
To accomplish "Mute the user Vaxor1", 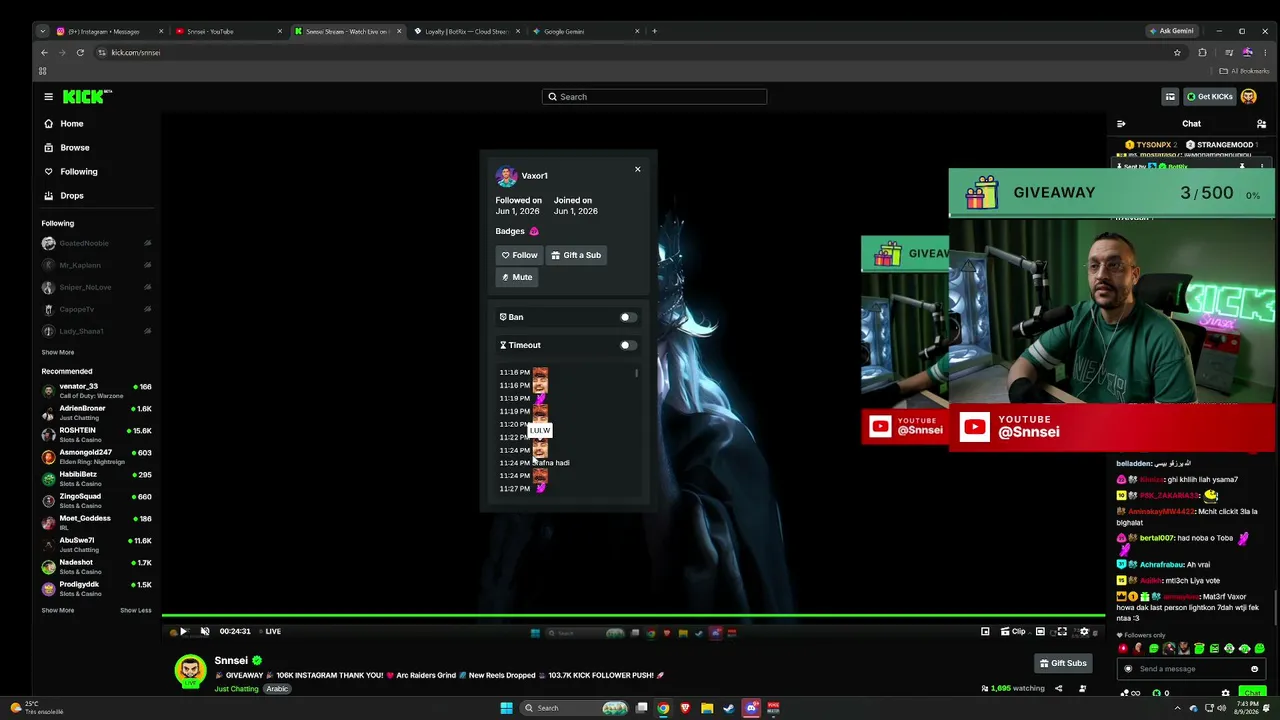I will point(517,277).
